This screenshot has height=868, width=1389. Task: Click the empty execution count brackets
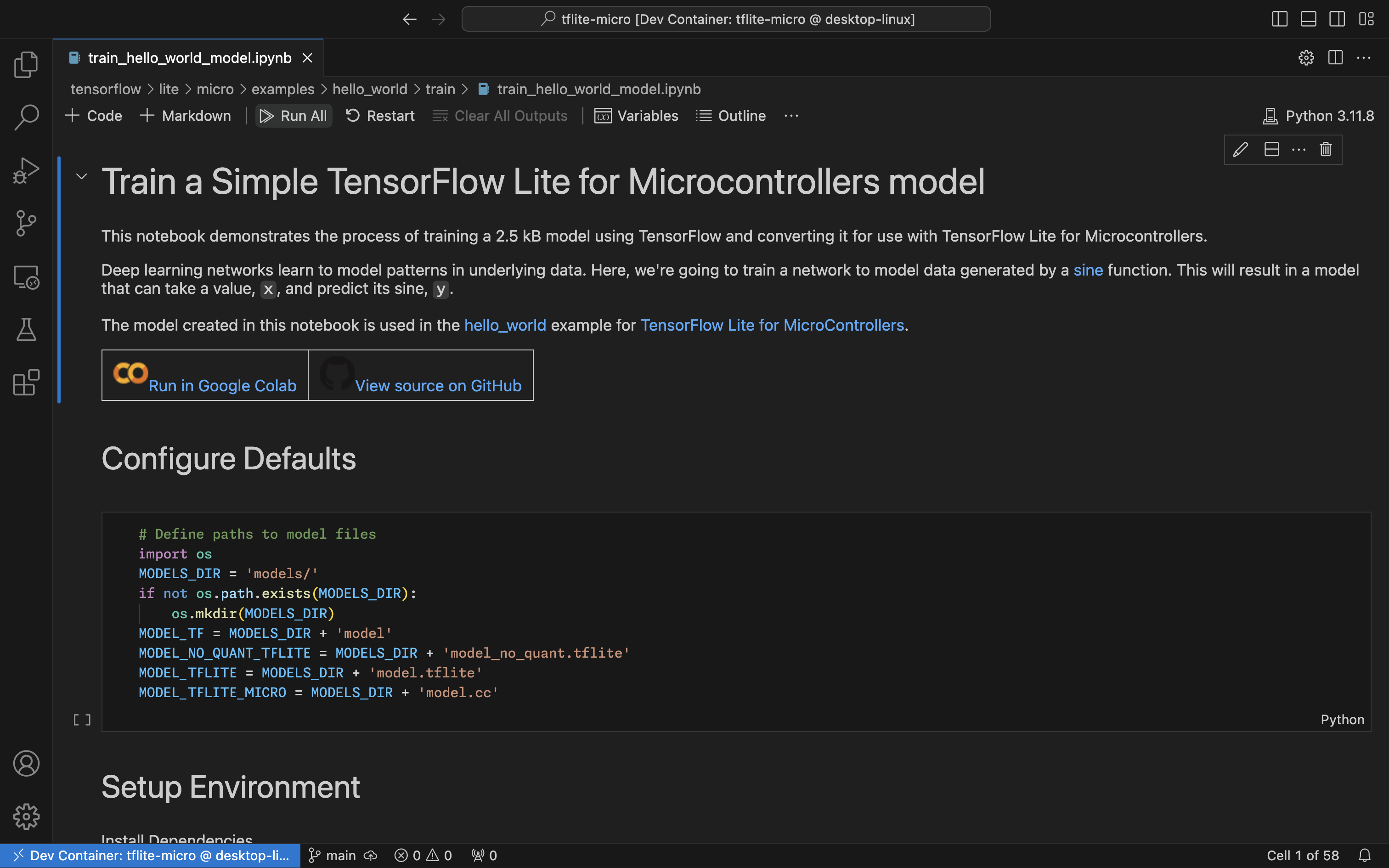[82, 720]
